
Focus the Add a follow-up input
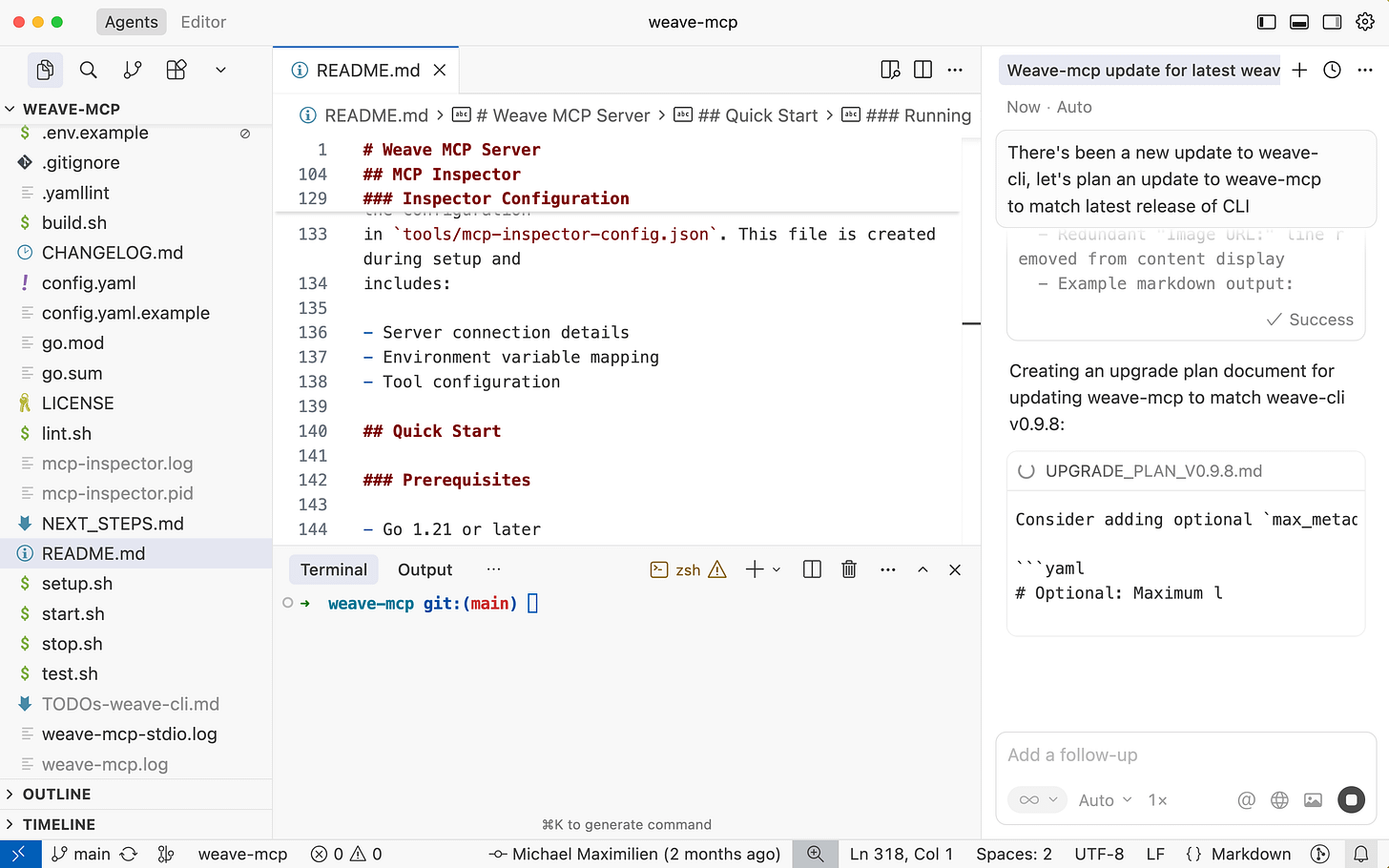click(x=1186, y=755)
